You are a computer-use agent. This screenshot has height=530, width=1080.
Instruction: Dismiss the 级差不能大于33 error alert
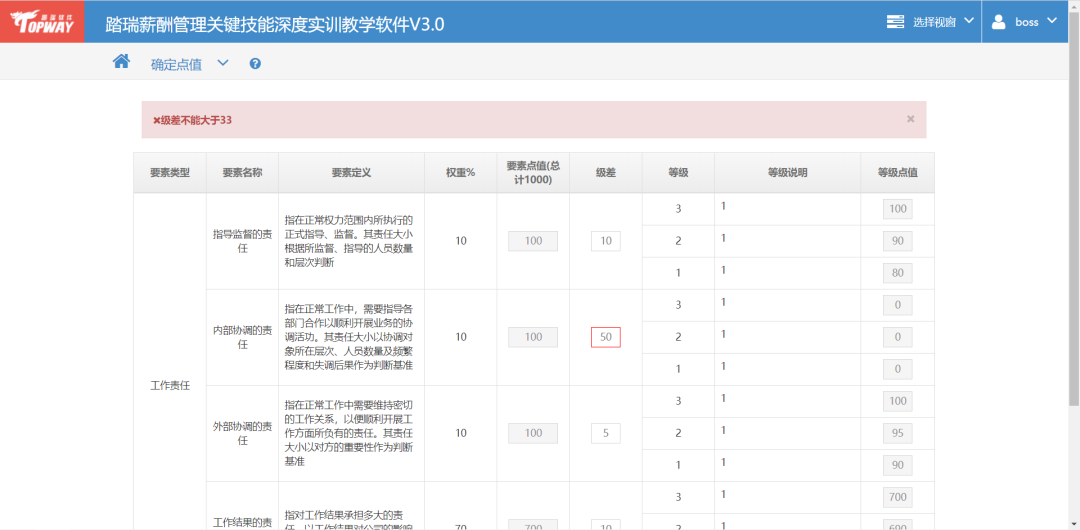[910, 119]
